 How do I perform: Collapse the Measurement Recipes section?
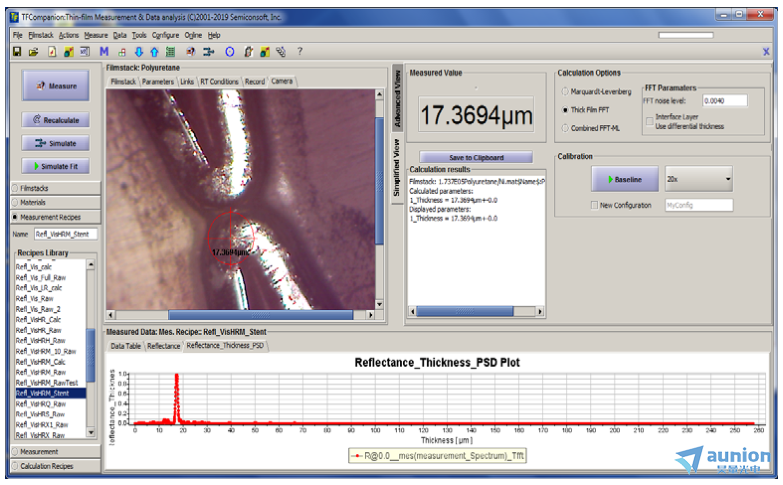coord(55,217)
